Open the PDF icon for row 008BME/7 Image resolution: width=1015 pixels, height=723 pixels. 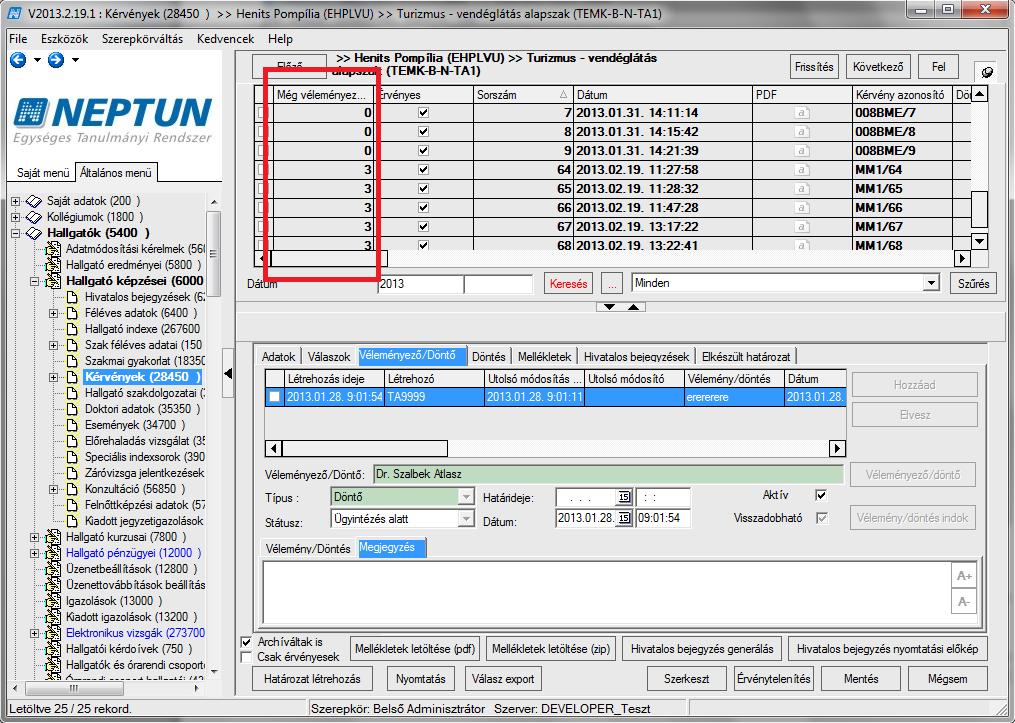[x=801, y=113]
